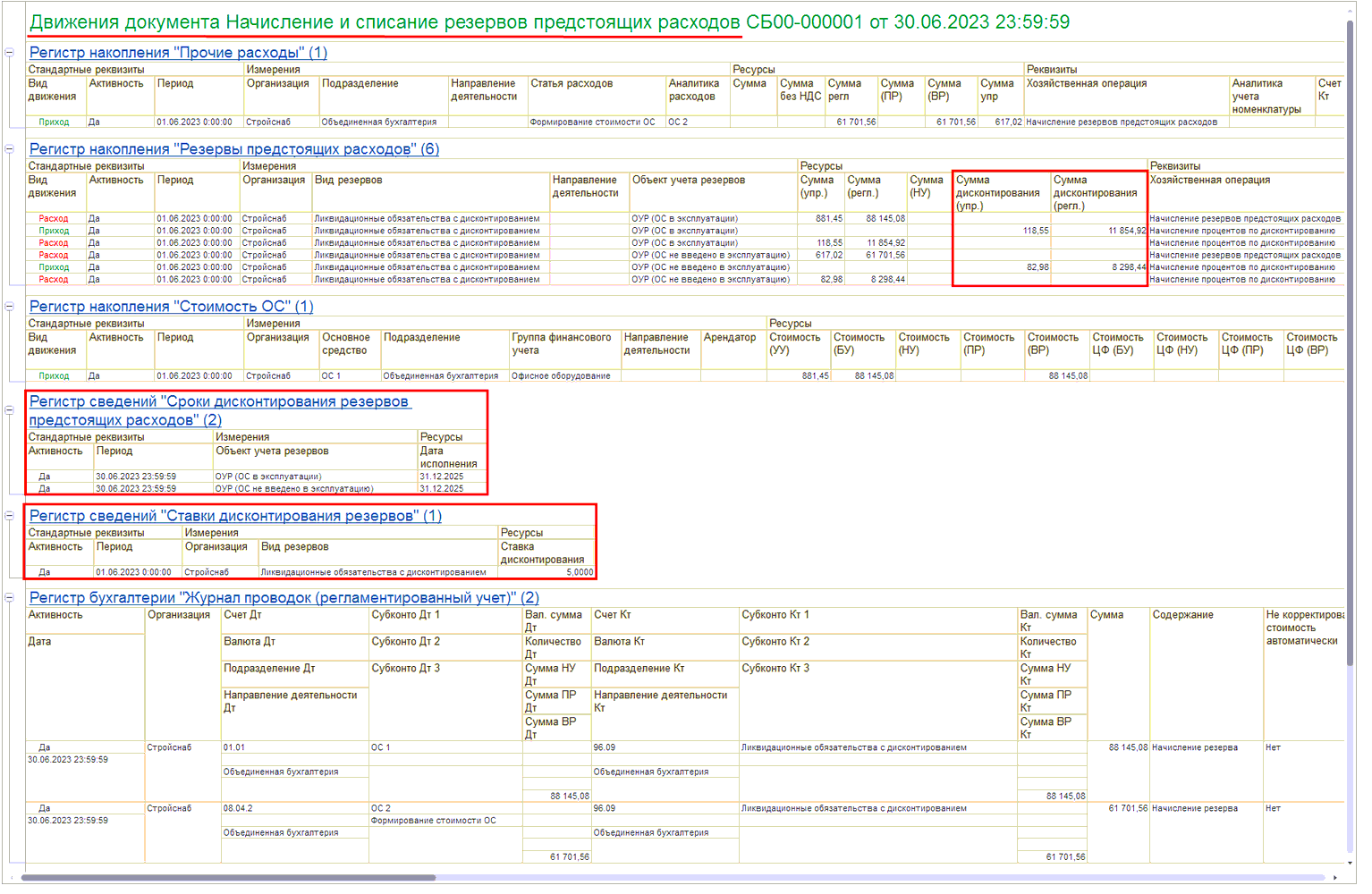This screenshot has width=1372, height=894.
Task: Click the scroll right arrow at the bottom
Action: 1335,878
